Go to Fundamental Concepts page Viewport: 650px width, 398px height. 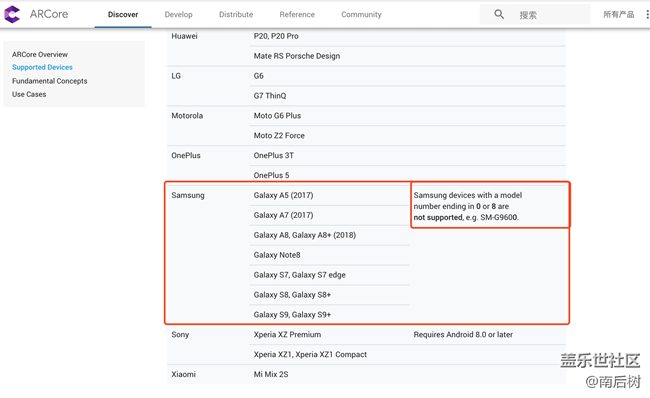pyautogui.click(x=50, y=81)
